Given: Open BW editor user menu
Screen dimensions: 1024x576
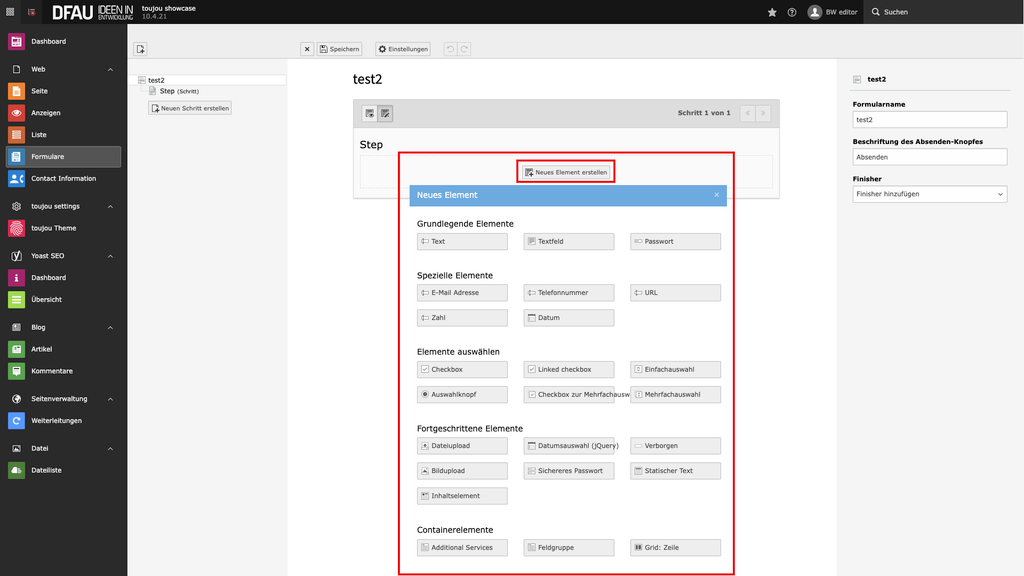Looking at the screenshot, I should tap(832, 12).
